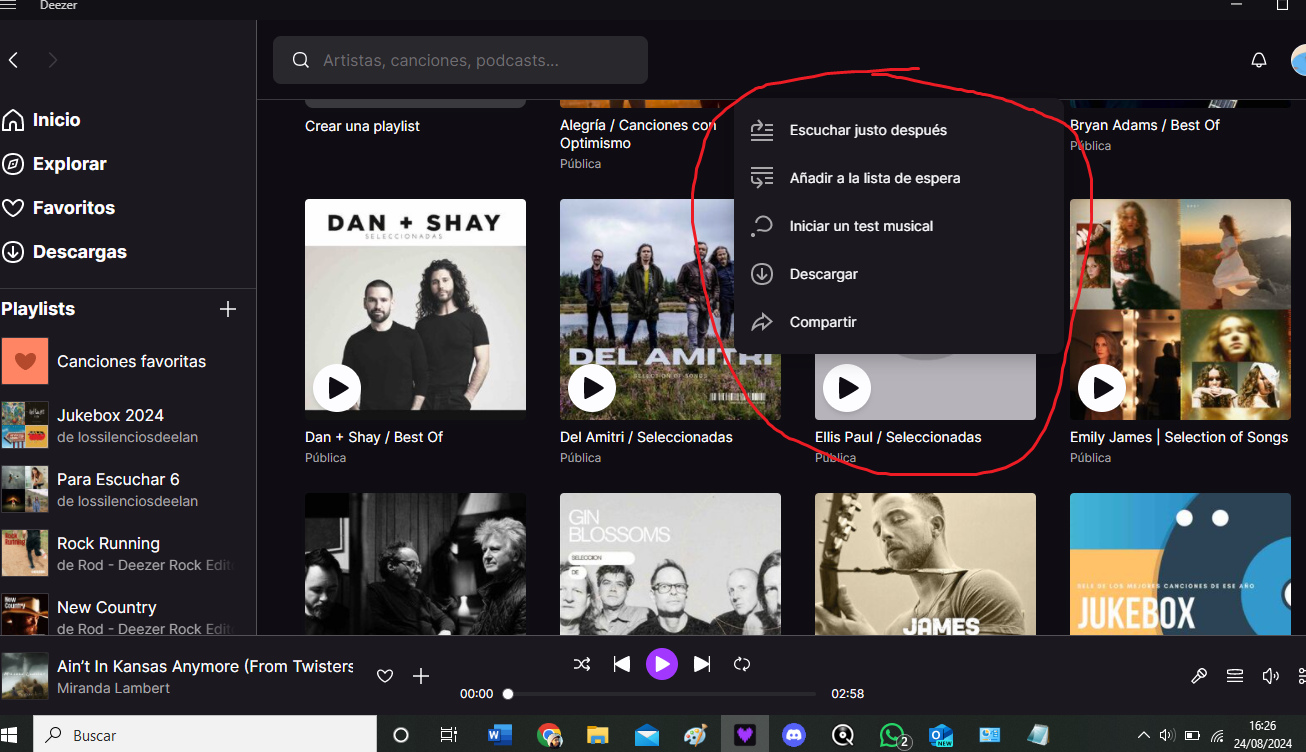Open Bryan Adams / Best Of title
Viewport: 1306px width, 752px height.
1145,125
